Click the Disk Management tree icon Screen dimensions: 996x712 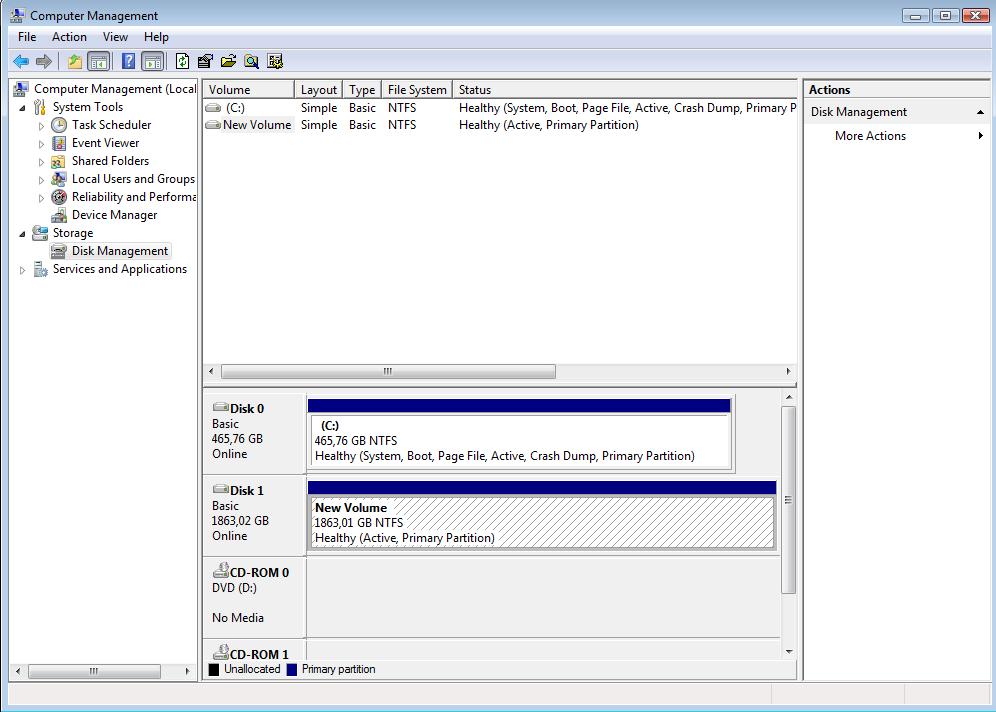tap(59, 251)
